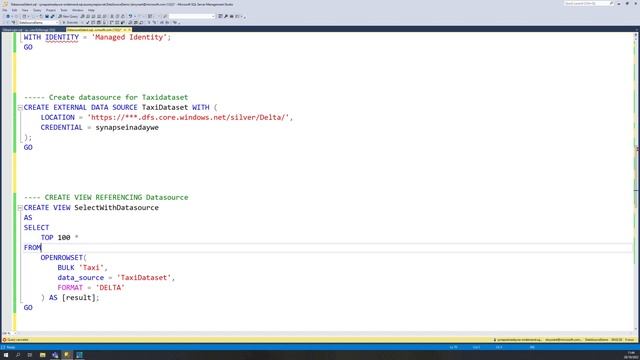Close the active query tab

coord(129,30)
